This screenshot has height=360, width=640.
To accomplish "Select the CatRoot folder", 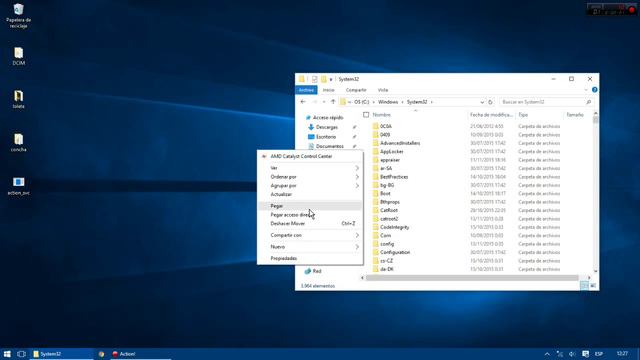I will tap(389, 210).
